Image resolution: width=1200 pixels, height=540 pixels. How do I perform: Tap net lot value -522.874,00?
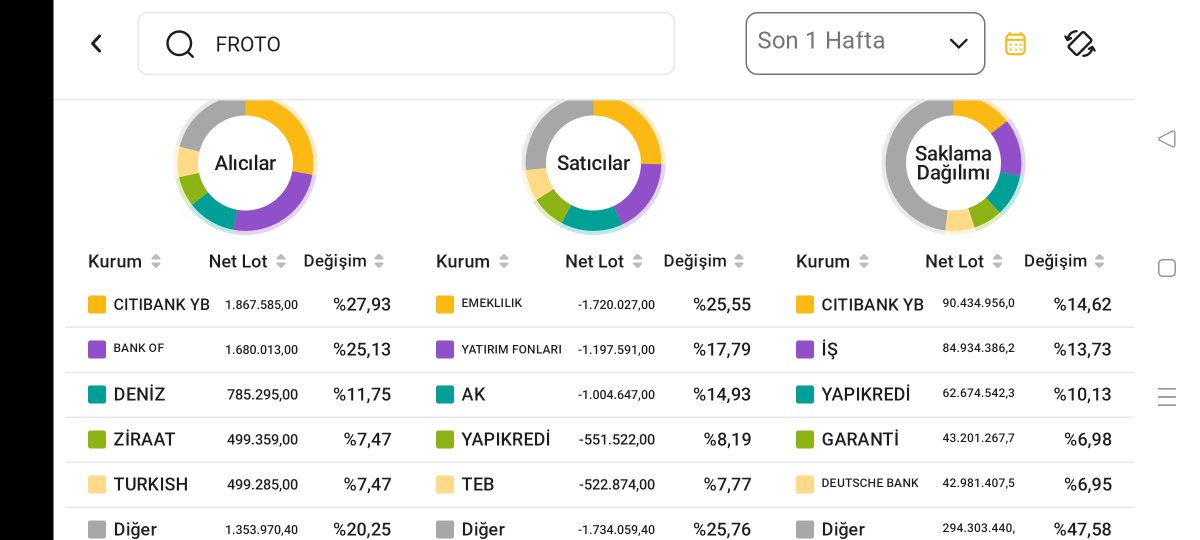[x=617, y=484]
